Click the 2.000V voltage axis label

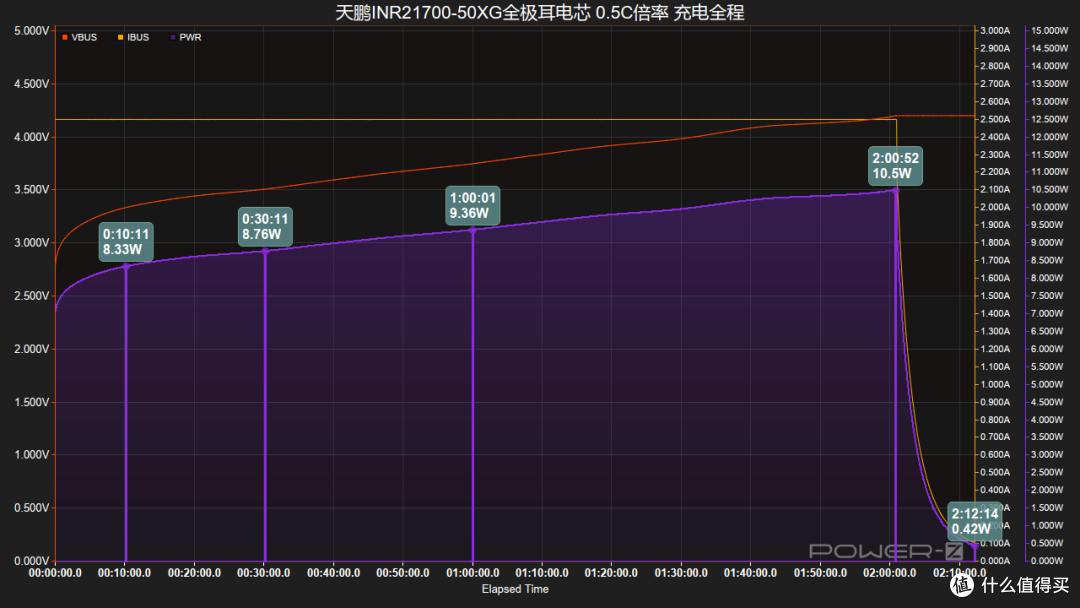32,349
